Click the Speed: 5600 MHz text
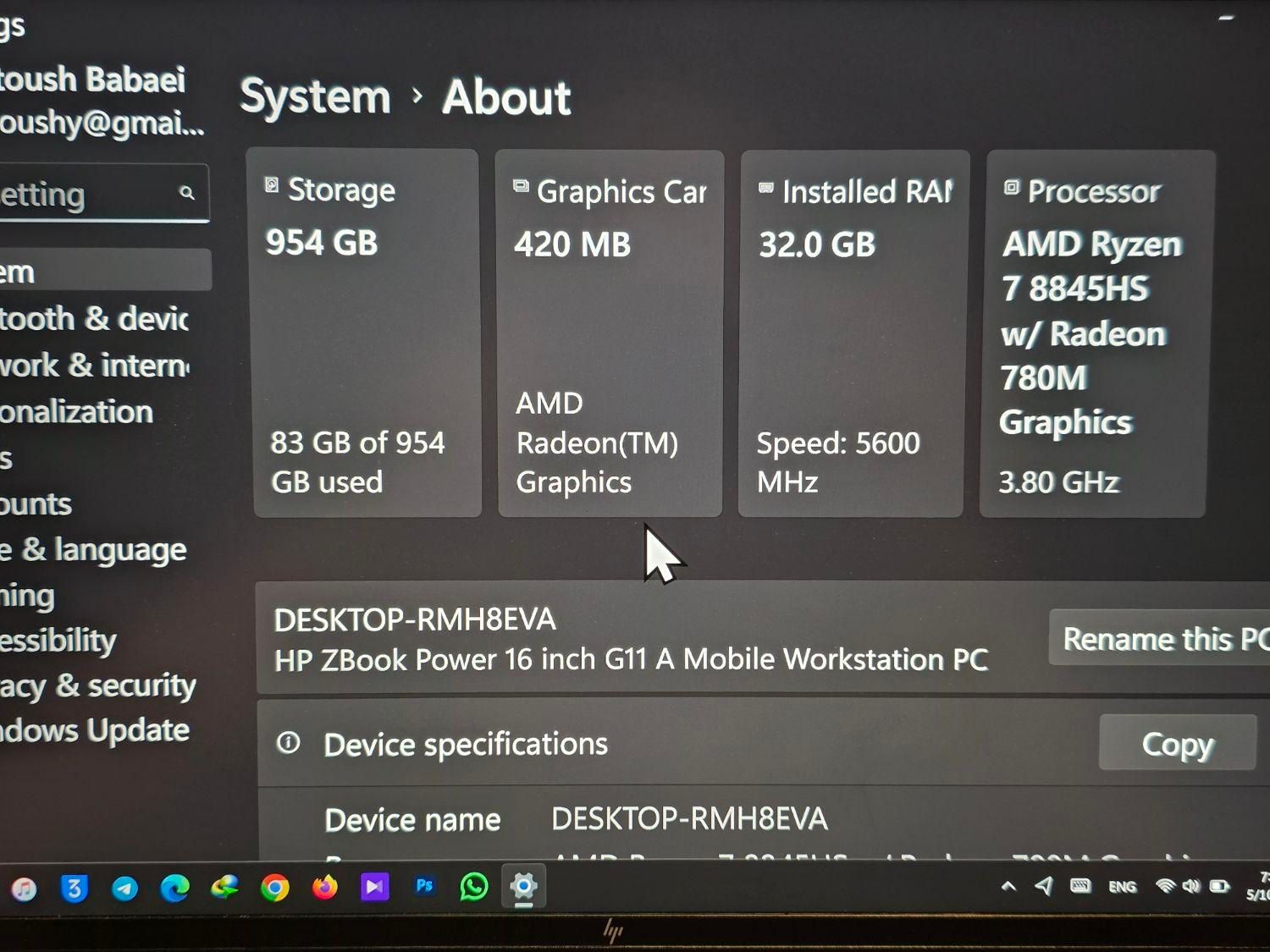 pyautogui.click(x=838, y=462)
